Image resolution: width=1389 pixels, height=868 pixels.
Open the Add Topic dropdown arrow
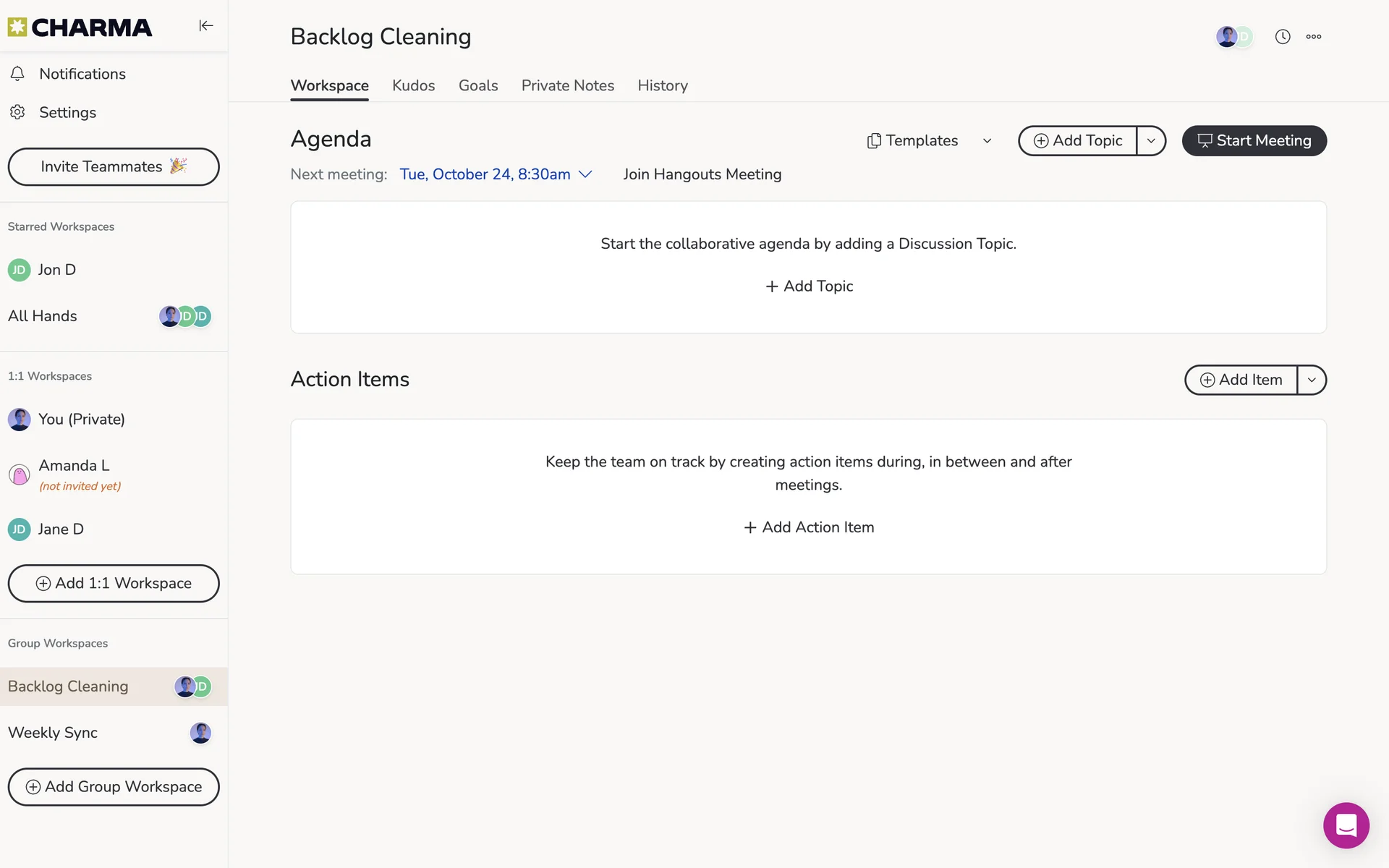[x=1151, y=141]
